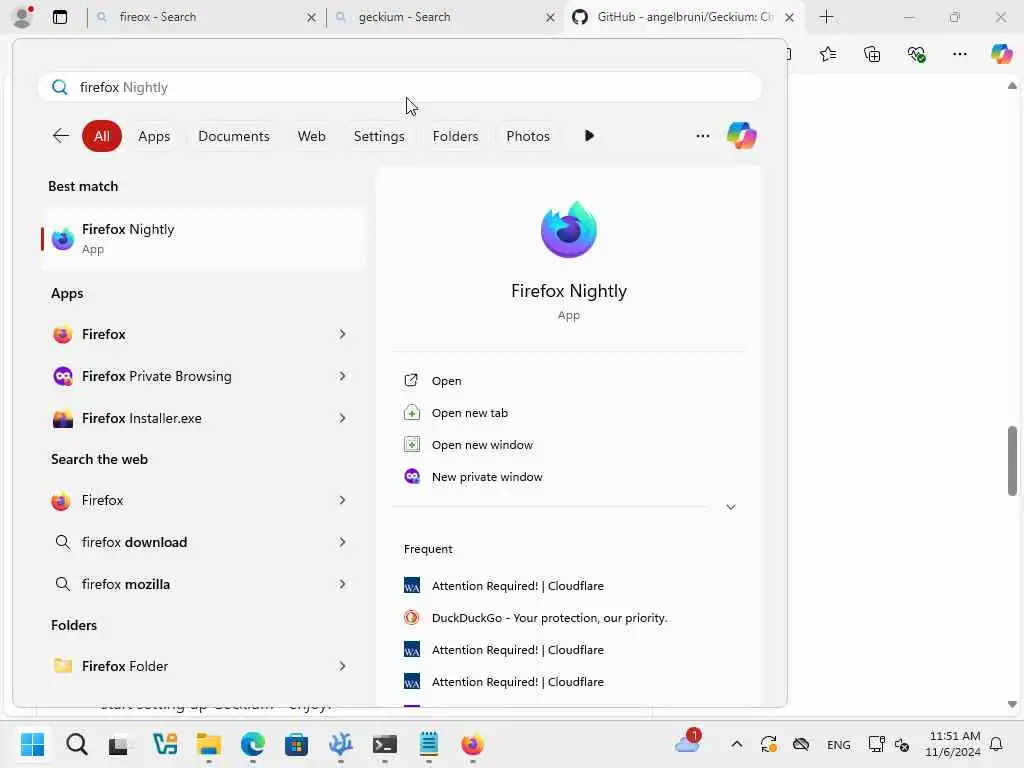The image size is (1024, 768).
Task: Open DuckDuckGo frequent site entry
Action: click(x=536, y=618)
